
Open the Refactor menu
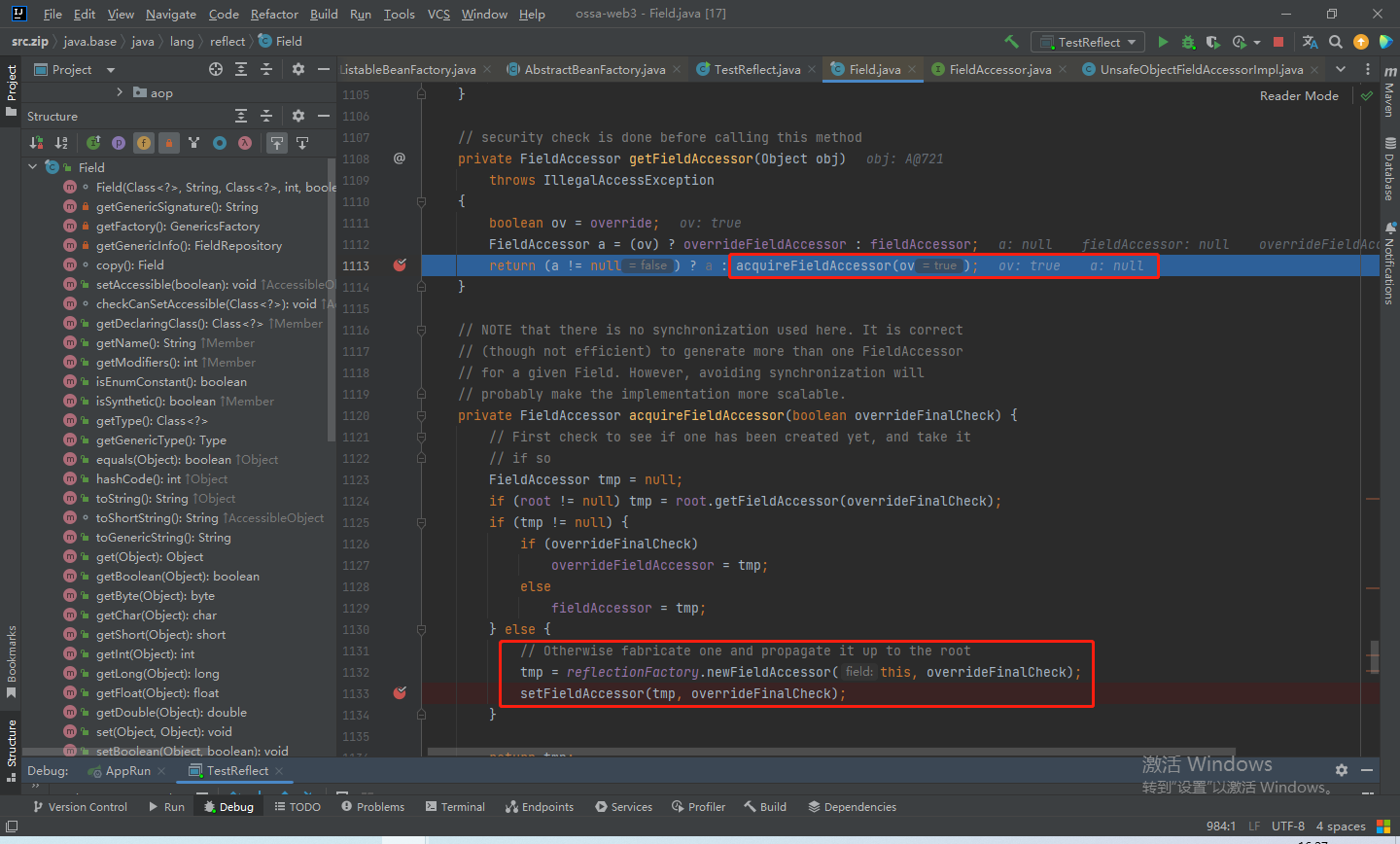[x=274, y=14]
